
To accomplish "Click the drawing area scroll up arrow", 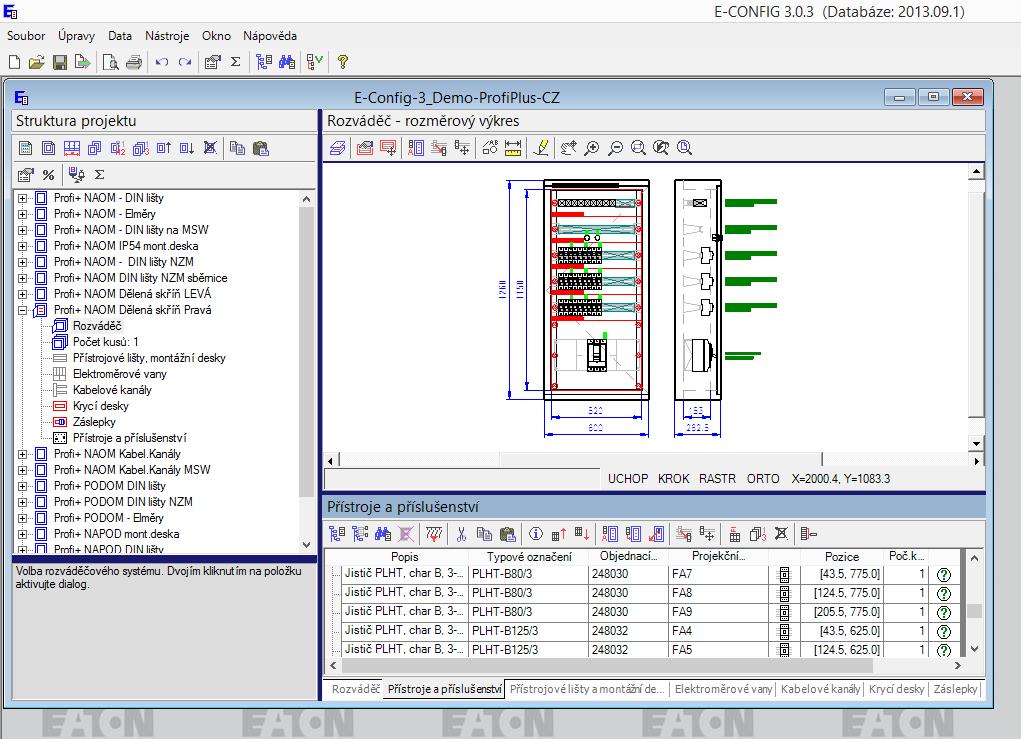I will (975, 172).
